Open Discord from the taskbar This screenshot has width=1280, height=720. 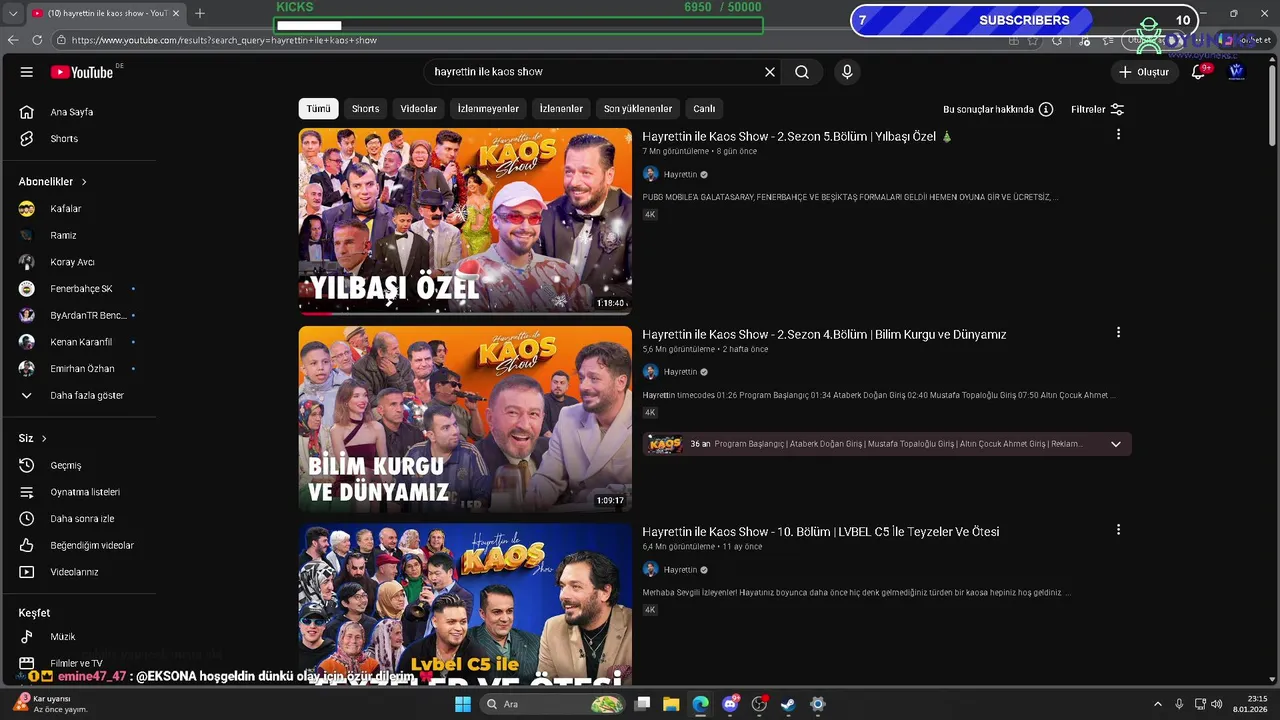pos(730,704)
